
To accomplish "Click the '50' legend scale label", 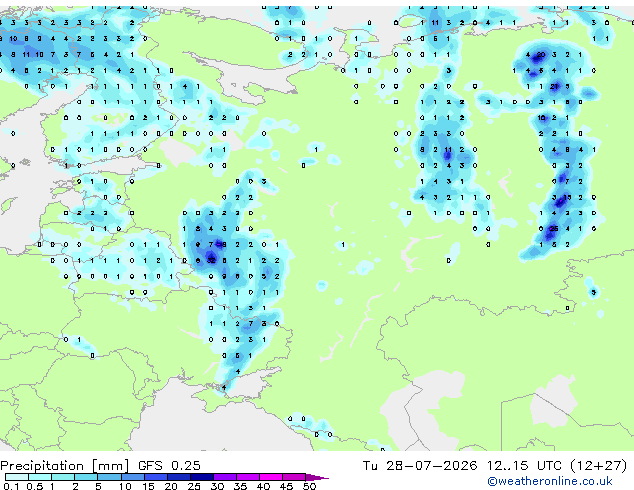I will 309,486.
